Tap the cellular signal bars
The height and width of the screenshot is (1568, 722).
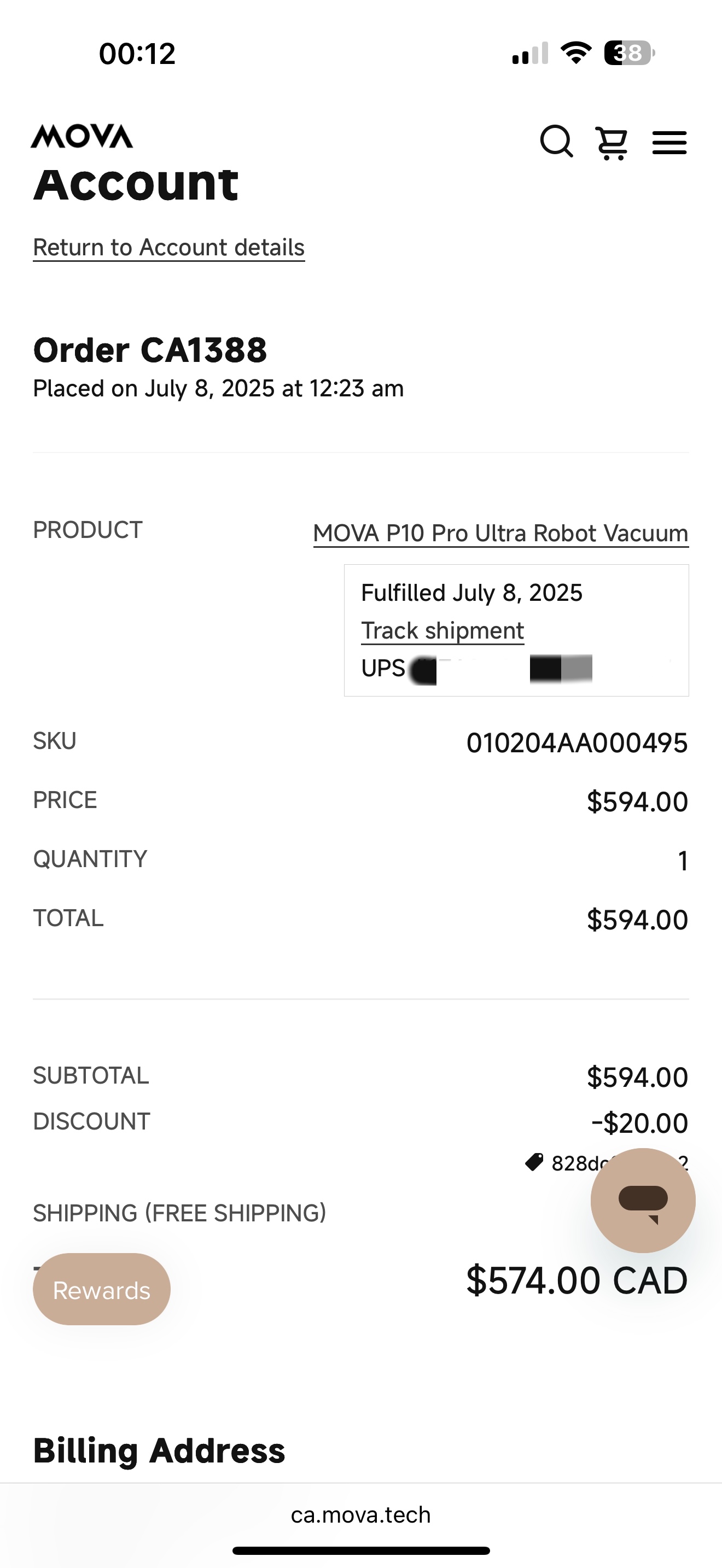click(x=530, y=54)
